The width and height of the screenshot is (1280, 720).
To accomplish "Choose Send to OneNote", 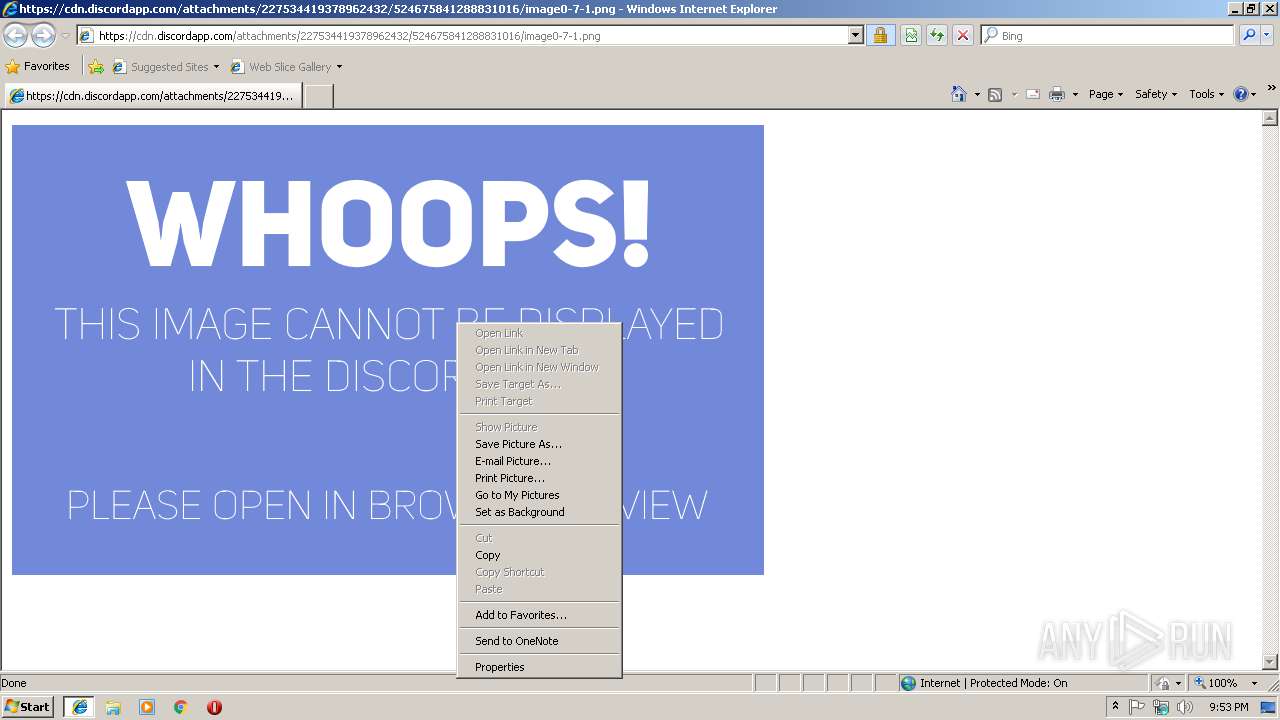I will (540, 641).
